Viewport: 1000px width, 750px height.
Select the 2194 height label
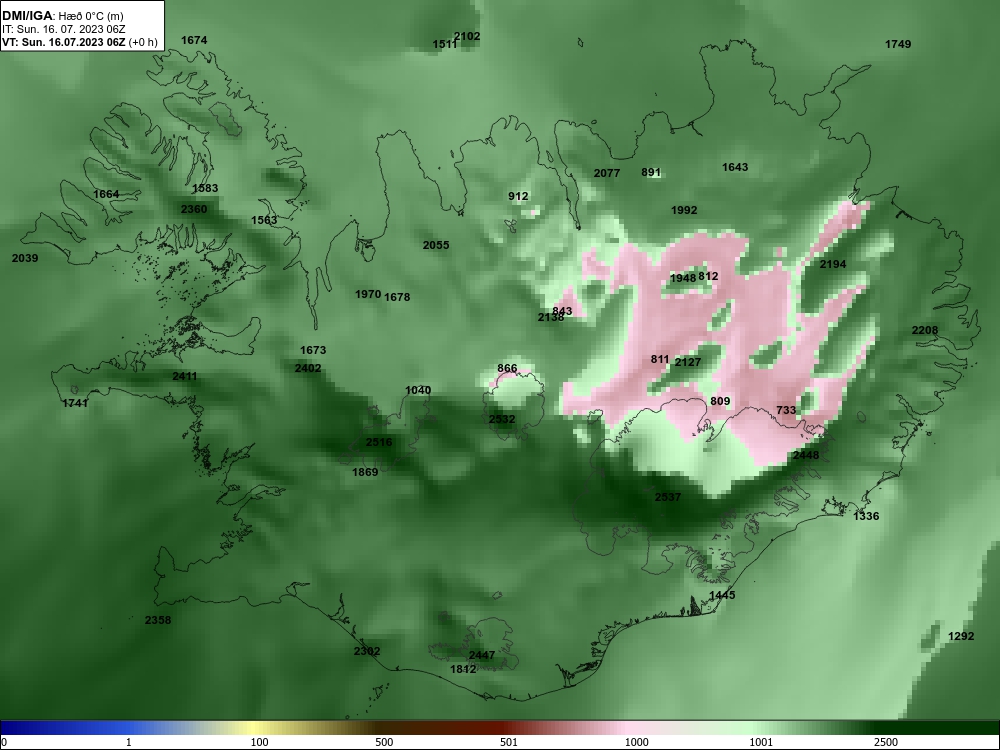click(x=832, y=264)
